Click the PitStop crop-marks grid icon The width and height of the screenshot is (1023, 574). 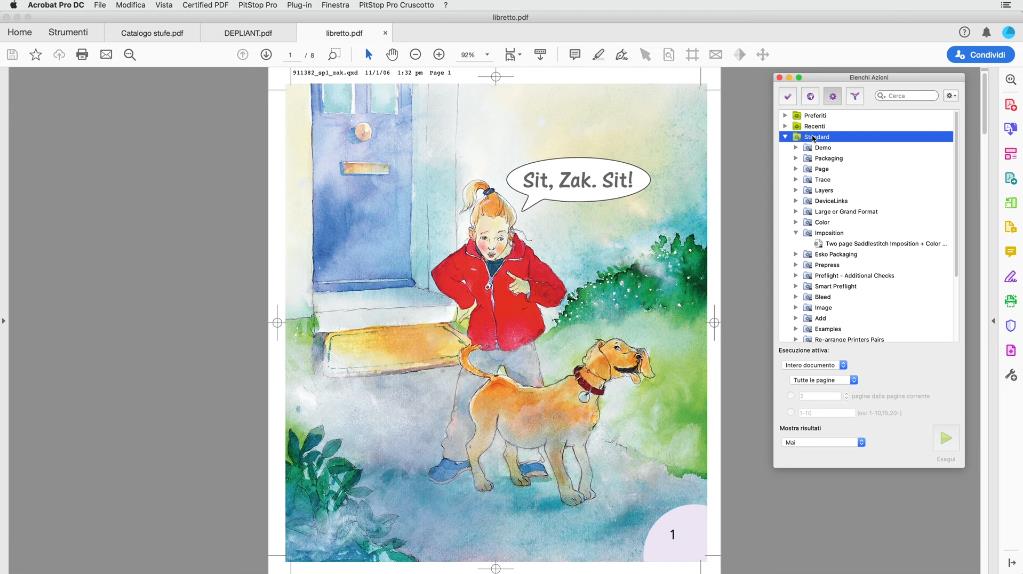pyautogui.click(x=692, y=55)
